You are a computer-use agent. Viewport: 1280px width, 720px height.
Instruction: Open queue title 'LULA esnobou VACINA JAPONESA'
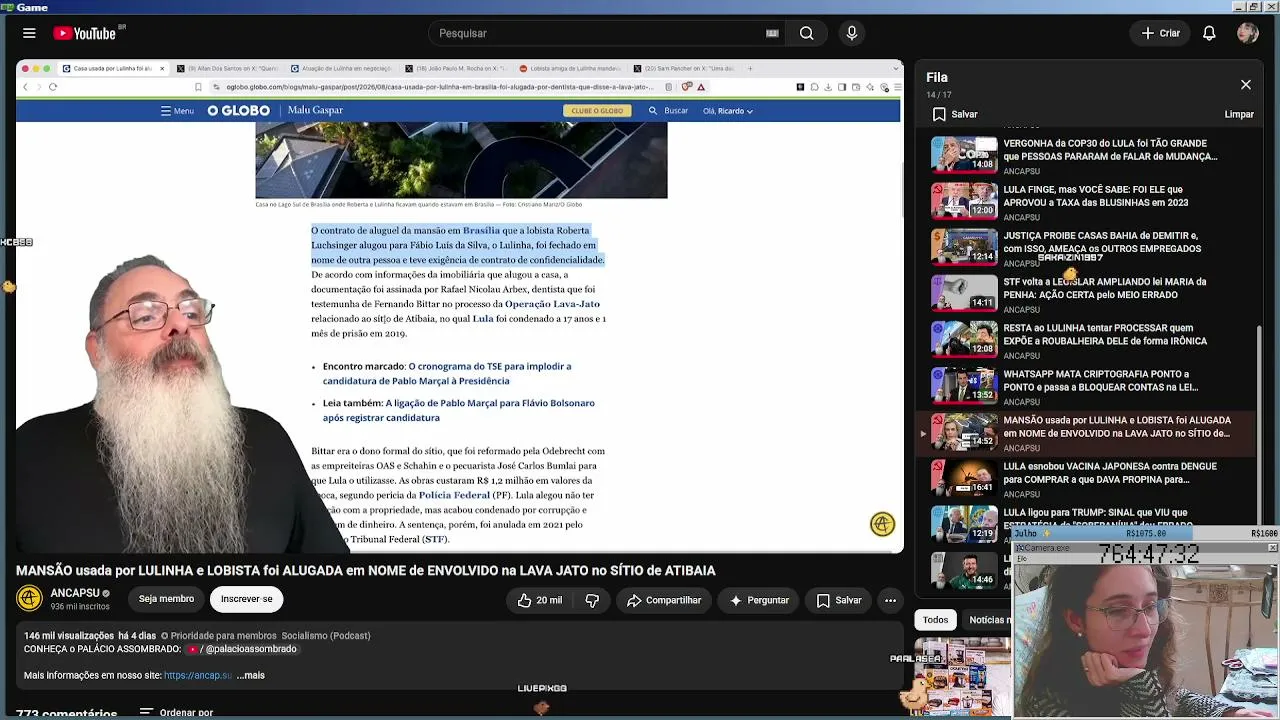coord(1110,473)
